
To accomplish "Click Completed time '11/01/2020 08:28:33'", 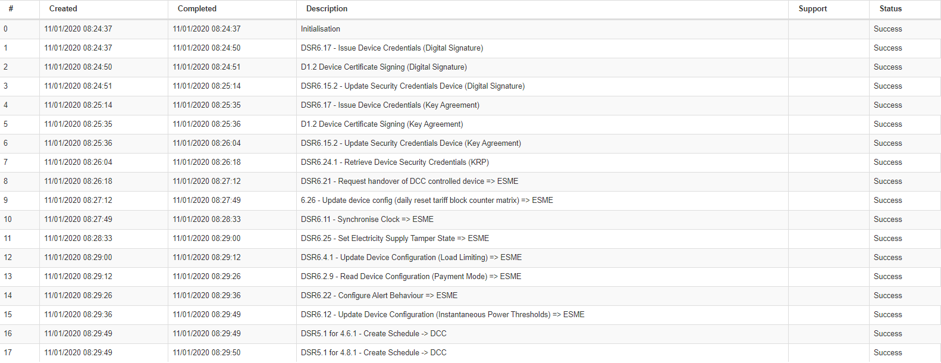I will coord(206,220).
